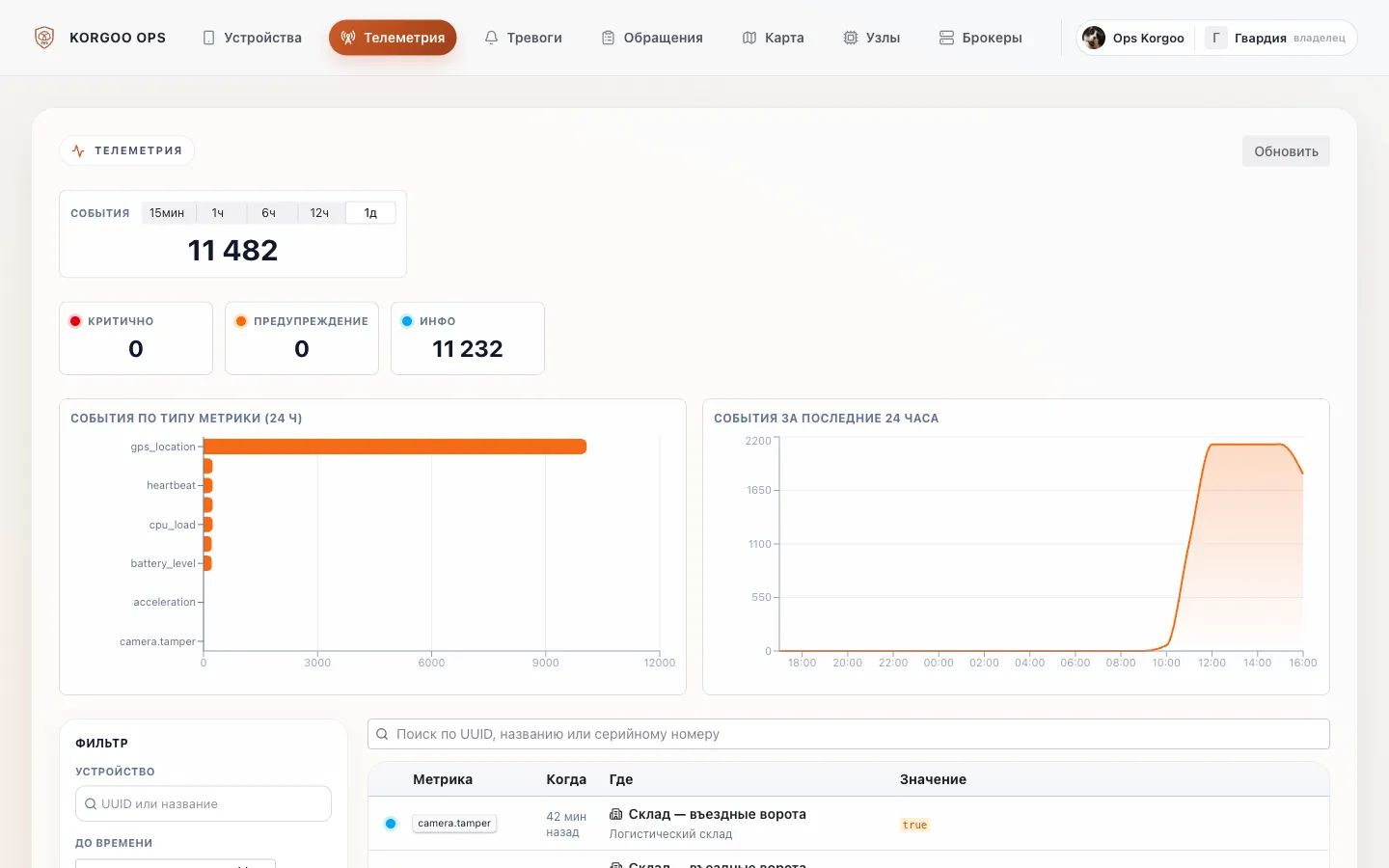
Task: Click the Устройства device icon
Action: pos(208,38)
